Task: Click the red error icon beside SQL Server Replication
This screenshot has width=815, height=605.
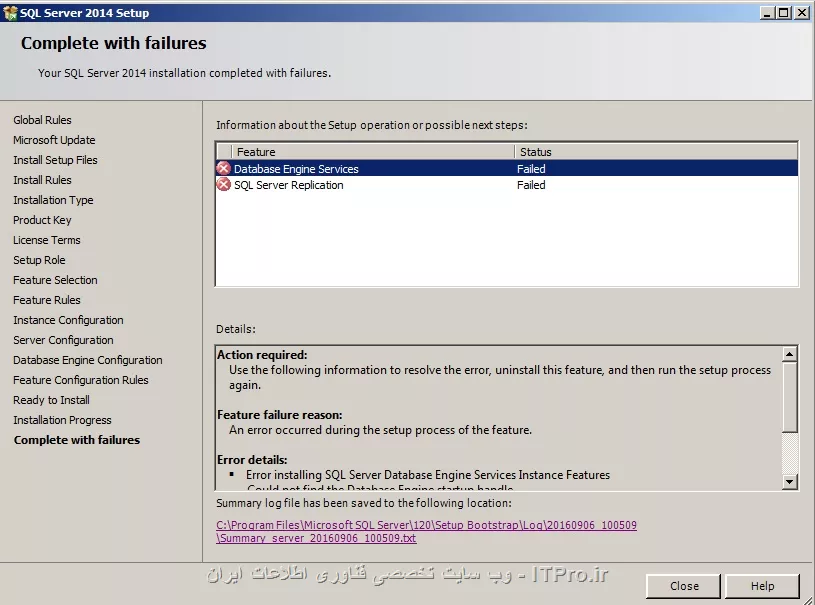Action: (x=224, y=185)
